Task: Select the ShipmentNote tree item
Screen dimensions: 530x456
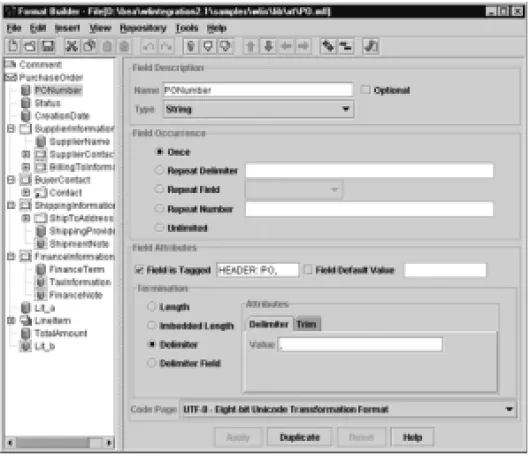Action: [x=79, y=244]
